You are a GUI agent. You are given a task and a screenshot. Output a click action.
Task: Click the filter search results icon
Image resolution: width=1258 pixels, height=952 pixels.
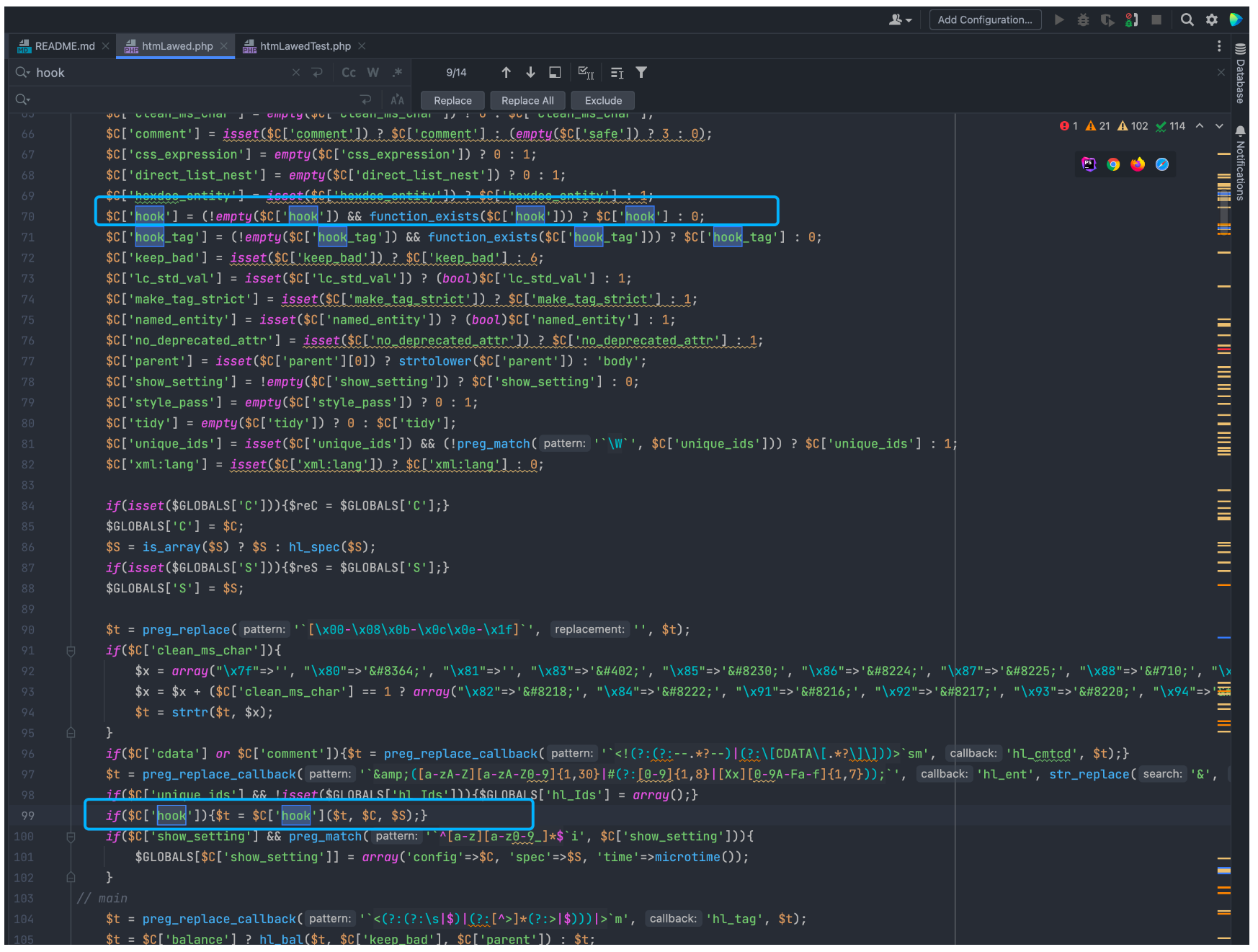point(641,73)
